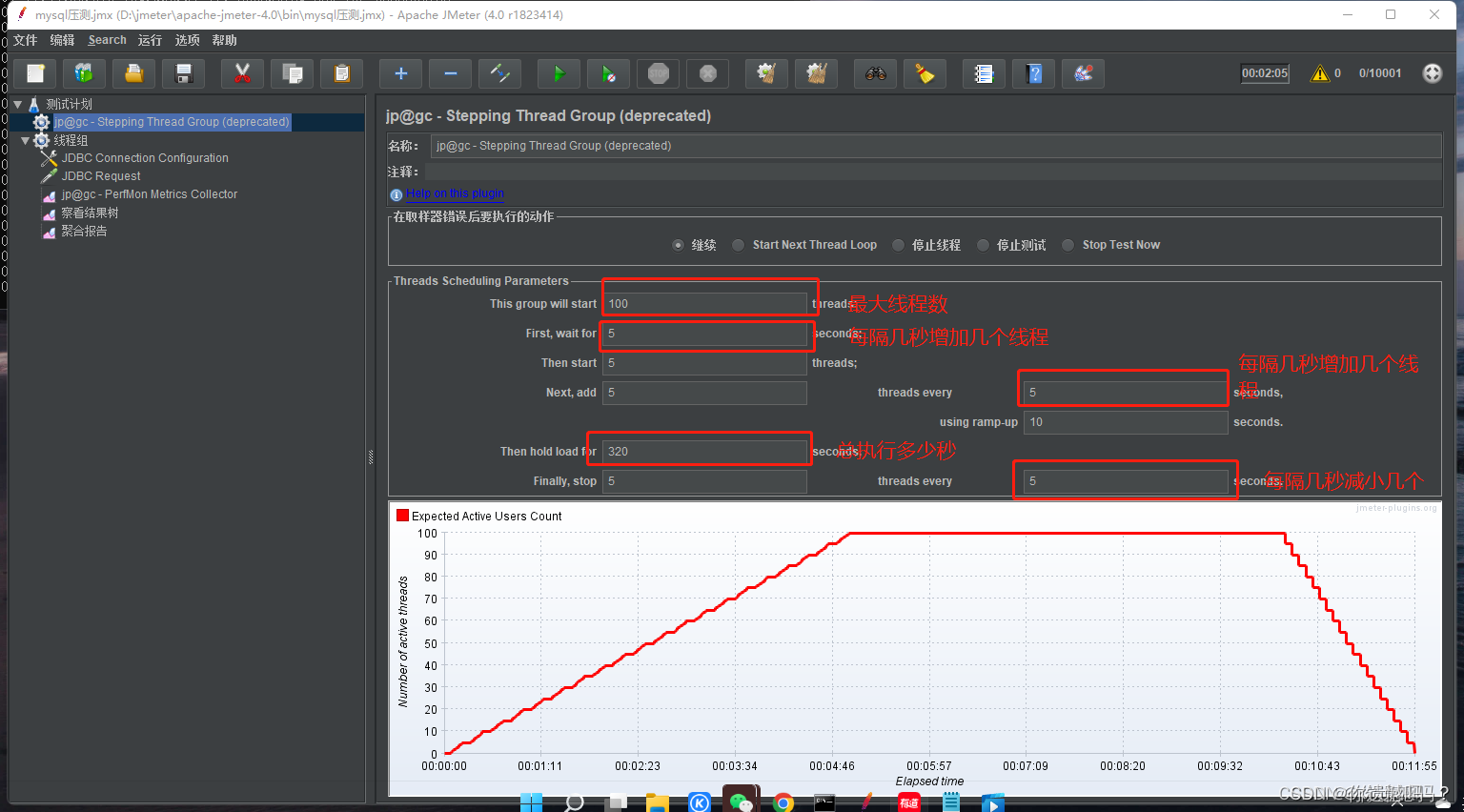The height and width of the screenshot is (812, 1464).
Task: Select the Stop Test Now radio button
Action: point(1067,245)
